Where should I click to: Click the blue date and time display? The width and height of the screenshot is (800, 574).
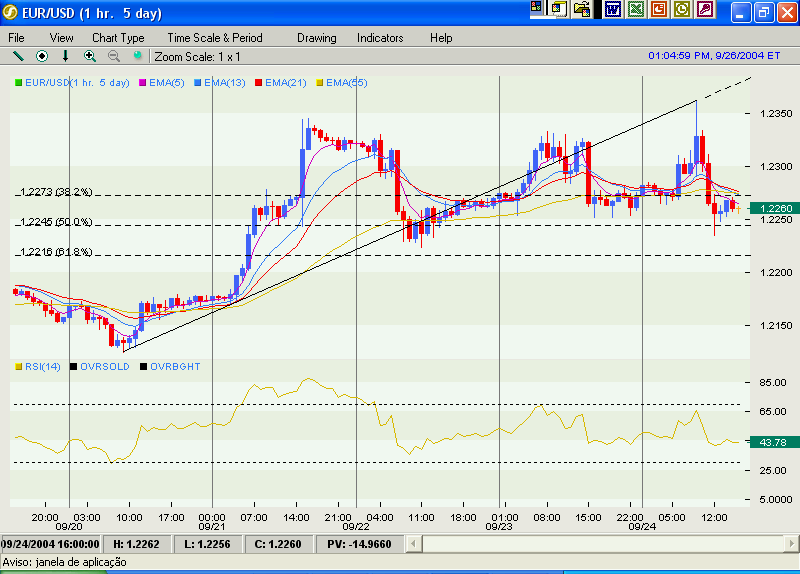click(x=714, y=56)
